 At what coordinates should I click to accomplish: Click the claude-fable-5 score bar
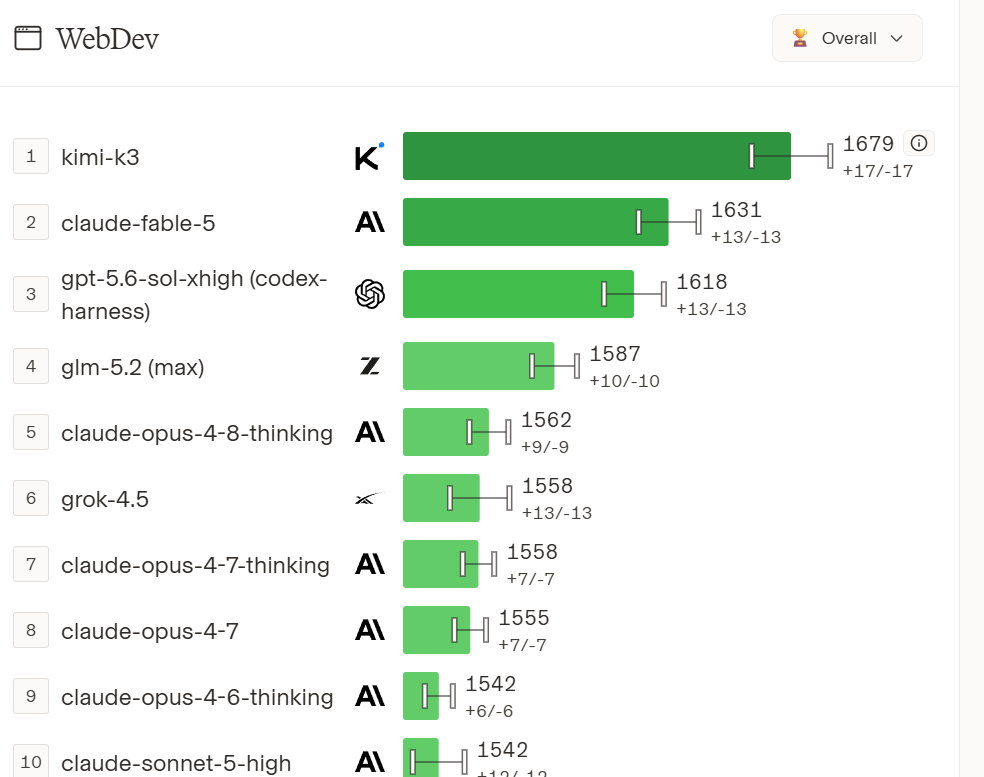[x=535, y=222]
